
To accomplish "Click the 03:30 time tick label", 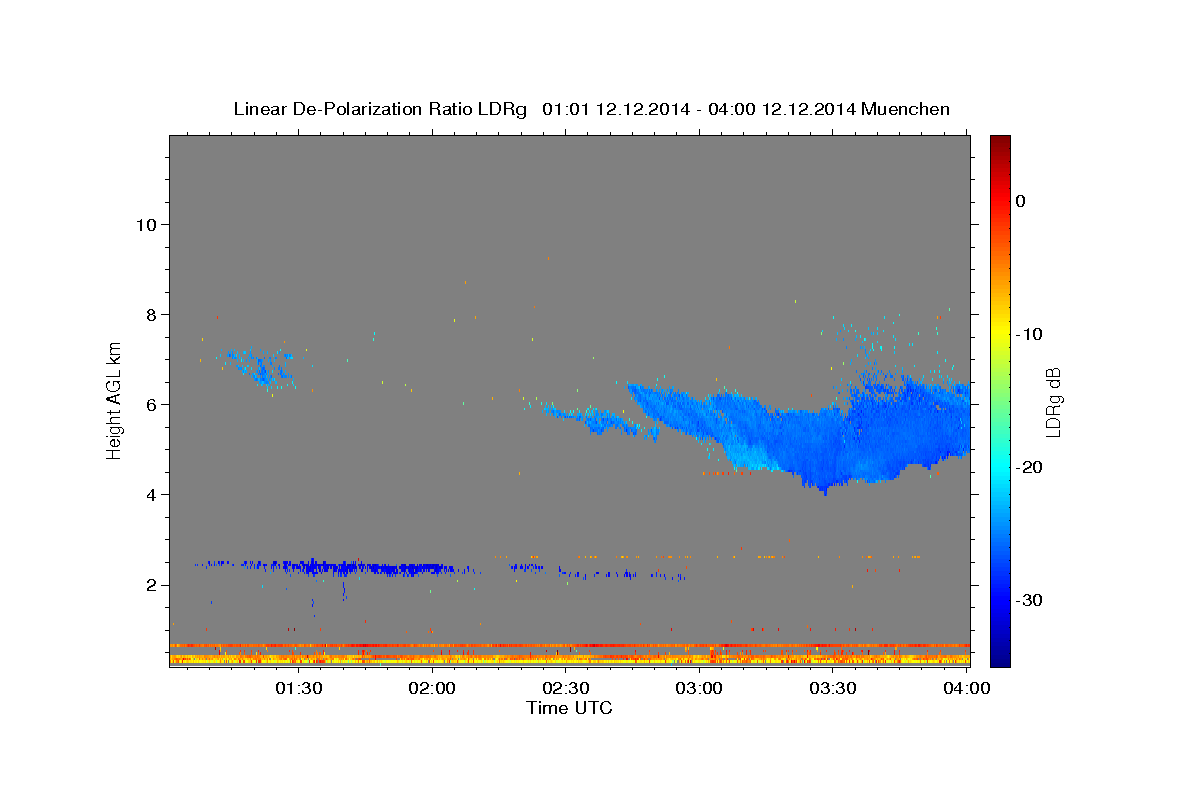I will pos(833,688).
